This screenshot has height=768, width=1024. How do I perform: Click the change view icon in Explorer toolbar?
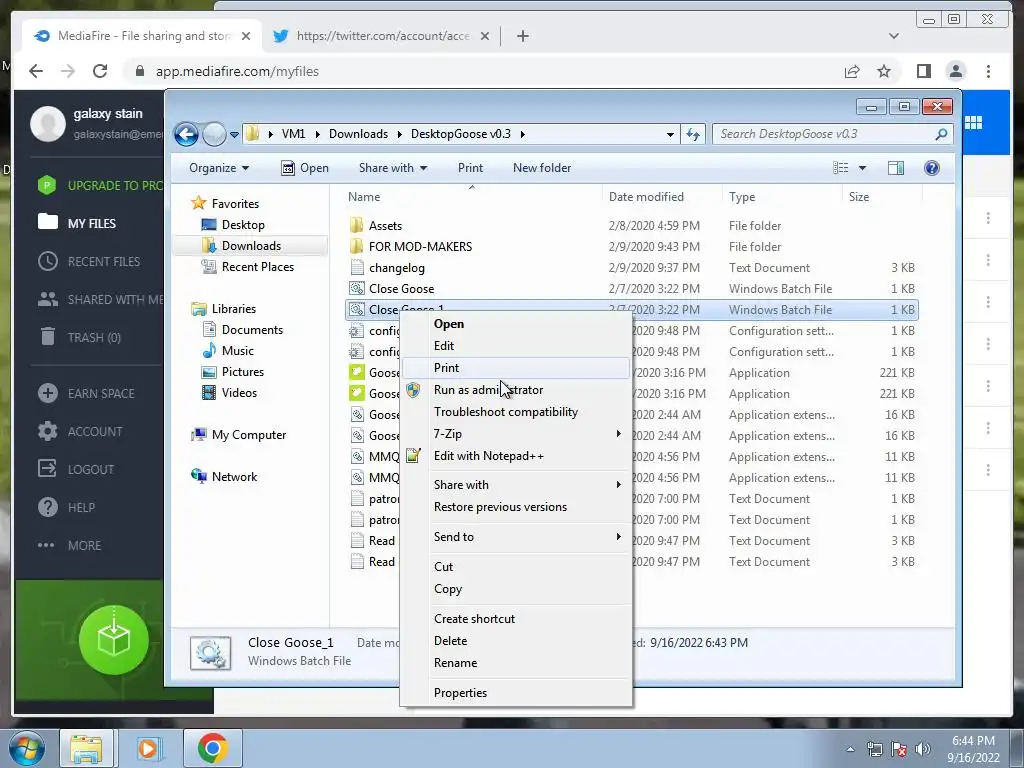click(x=840, y=168)
